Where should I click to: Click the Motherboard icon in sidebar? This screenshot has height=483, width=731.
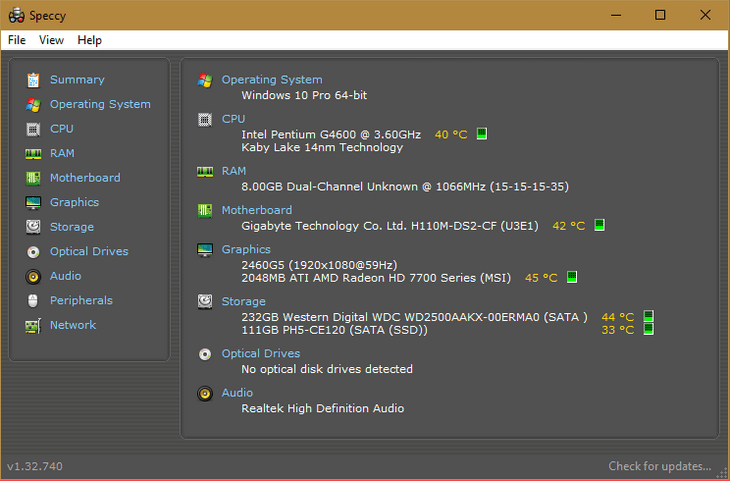point(33,178)
